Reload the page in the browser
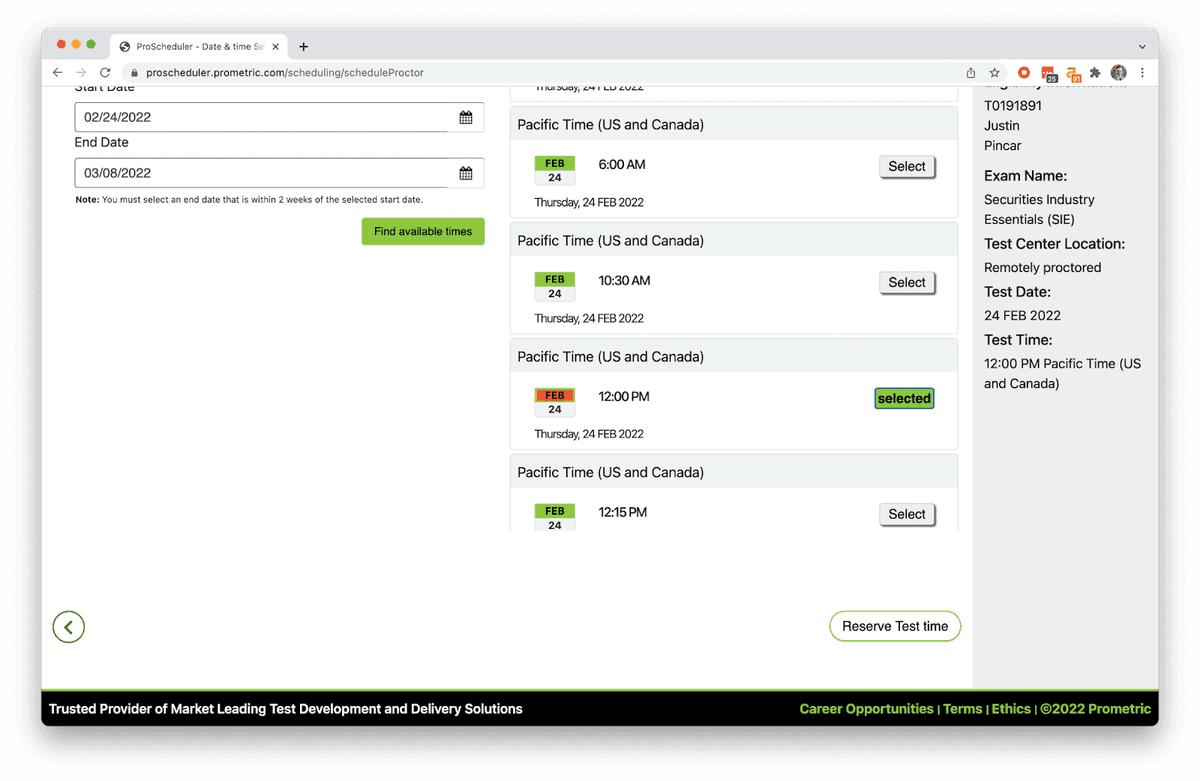The height and width of the screenshot is (781, 1200). (105, 73)
